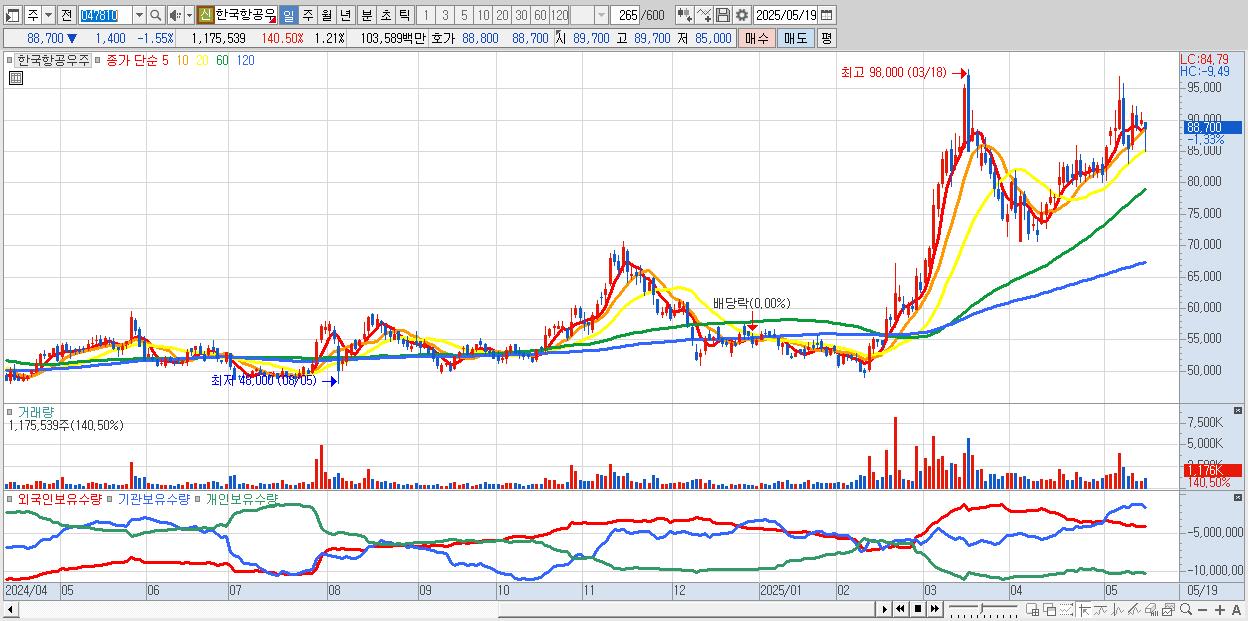The width and height of the screenshot is (1248, 621).
Task: Click the 265 bar count field
Action: point(625,15)
